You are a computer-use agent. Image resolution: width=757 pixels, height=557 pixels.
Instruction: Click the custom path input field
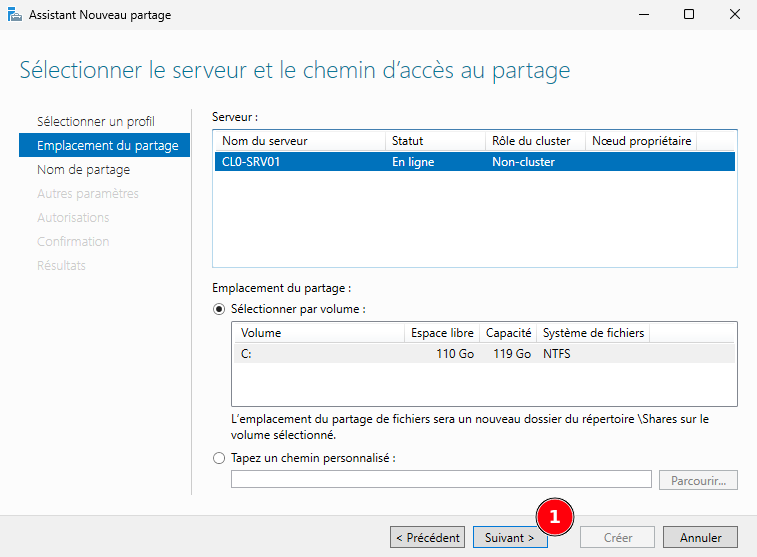(441, 479)
